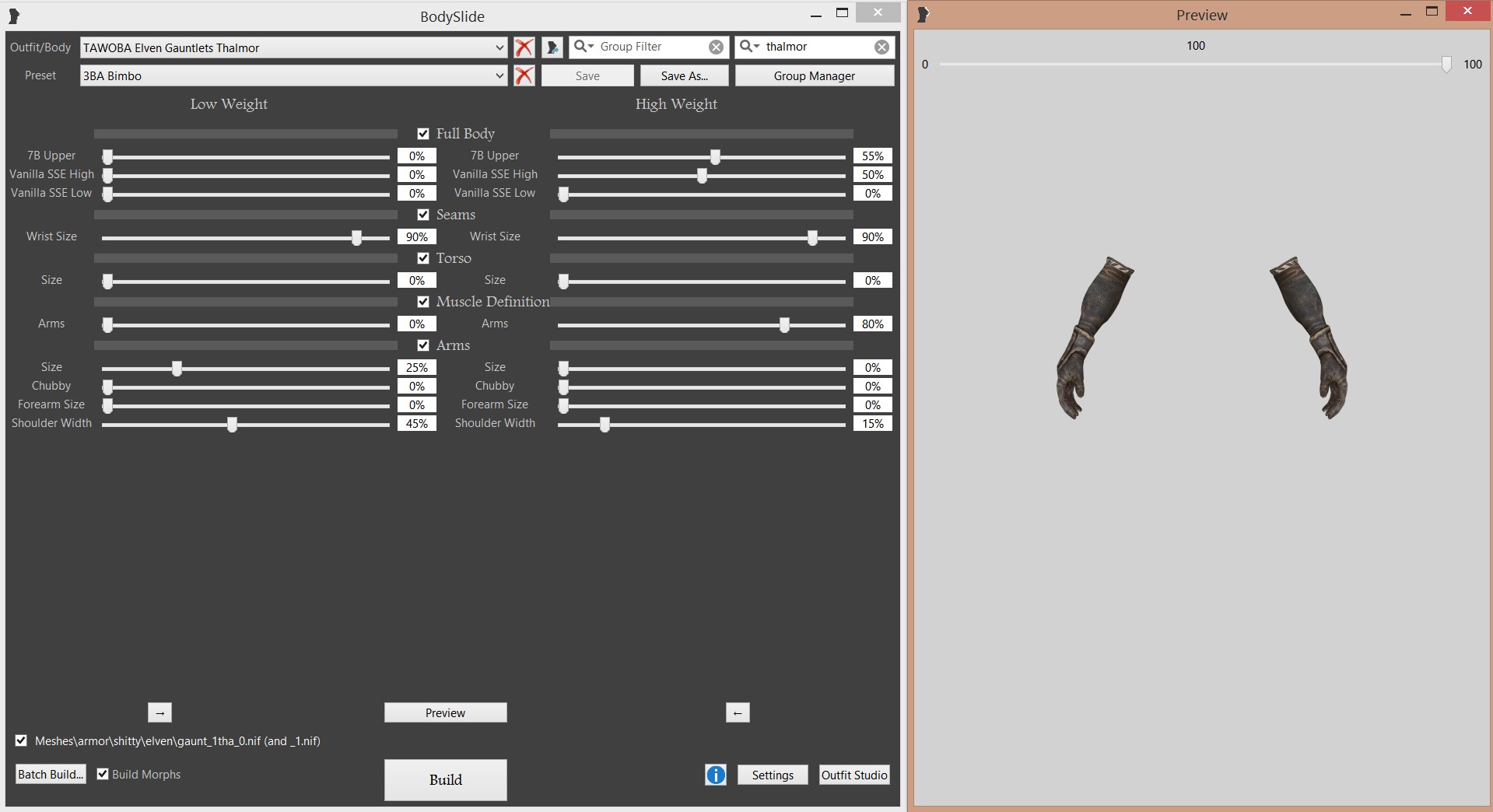This screenshot has width=1493, height=812.
Task: Click the Preview button
Action: click(x=445, y=712)
